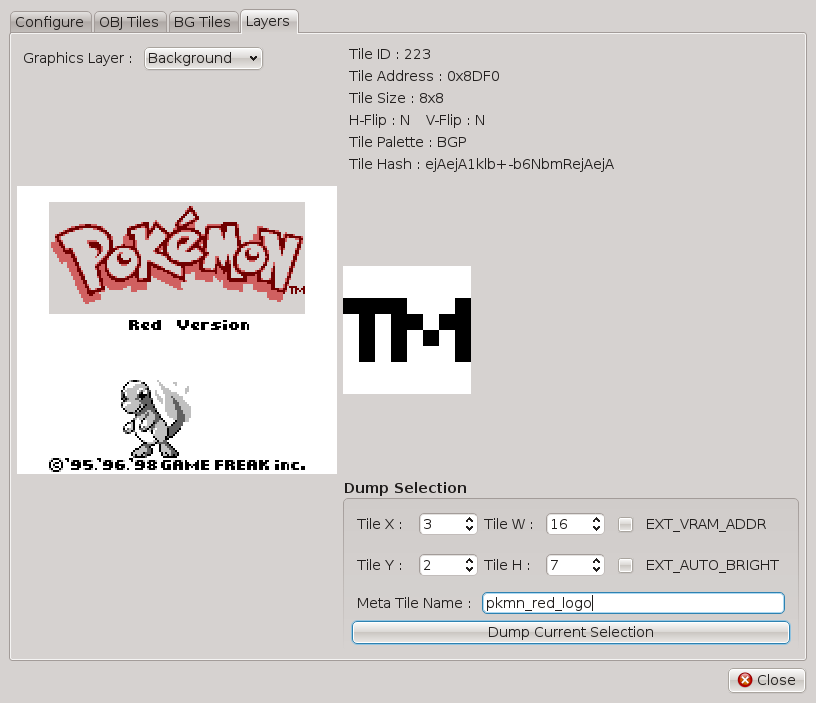
Task: Decrease Tile H with down arrow
Action: 596,570
